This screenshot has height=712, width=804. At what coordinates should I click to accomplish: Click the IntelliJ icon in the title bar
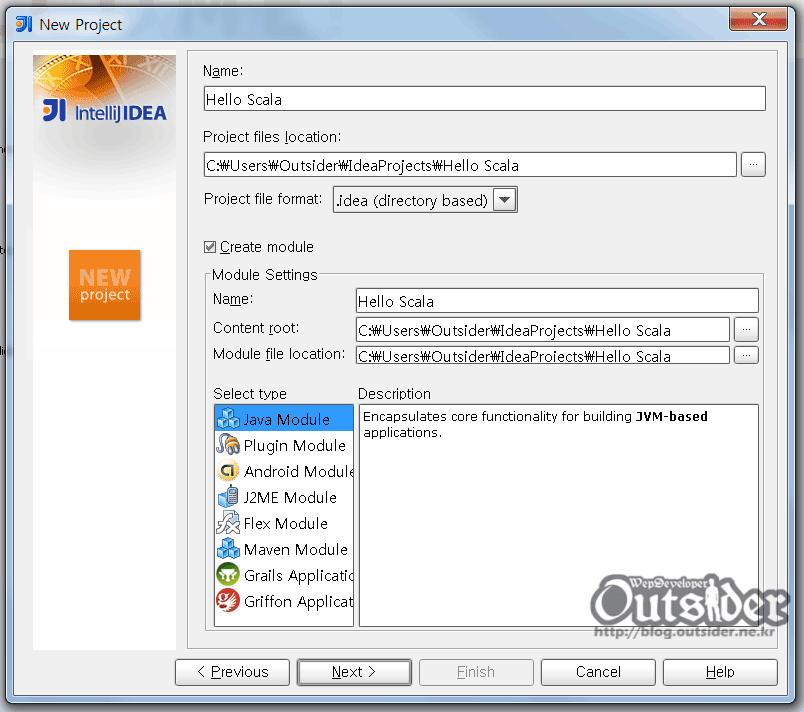24,24
